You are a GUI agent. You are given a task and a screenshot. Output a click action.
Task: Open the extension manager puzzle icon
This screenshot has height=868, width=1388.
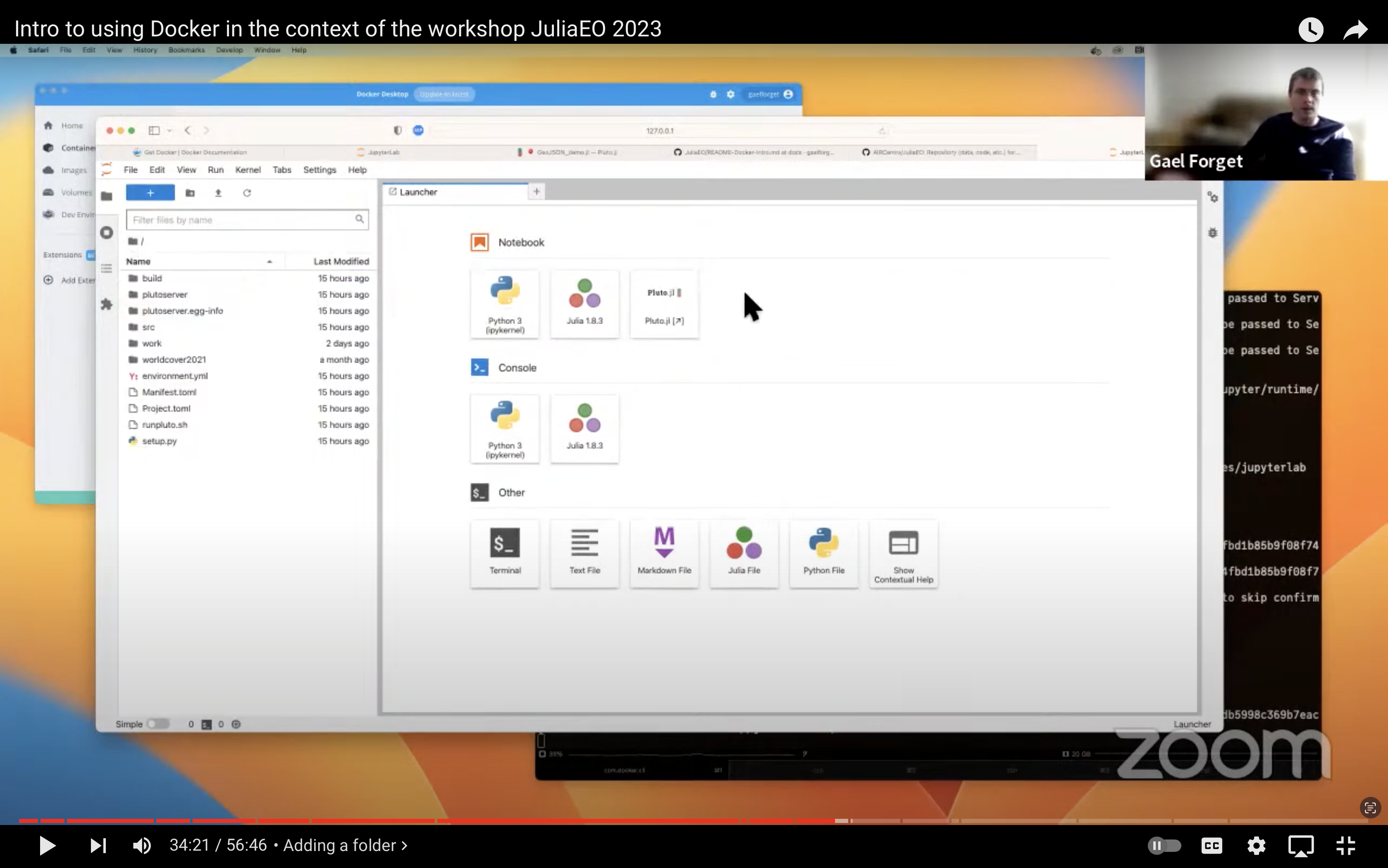pos(106,304)
